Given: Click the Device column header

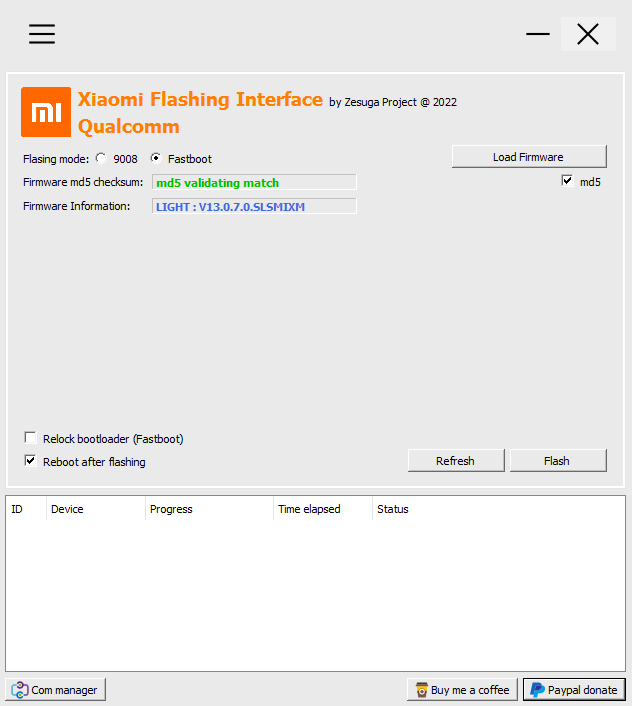Looking at the screenshot, I should coord(96,509).
